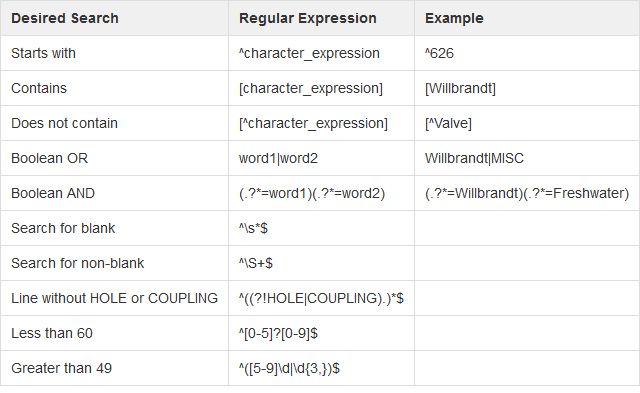
Task: Click the Desired Search column header
Action: 65,18
